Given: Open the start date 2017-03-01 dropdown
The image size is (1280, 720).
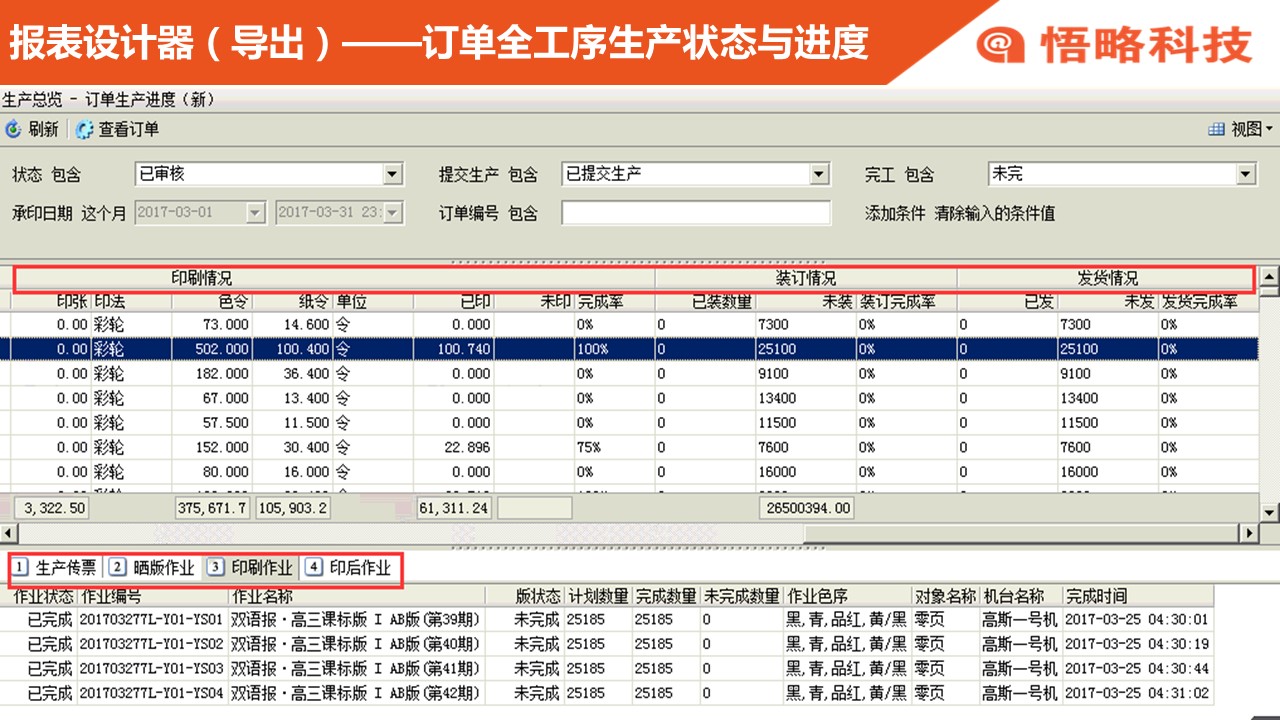Looking at the screenshot, I should 256,213.
